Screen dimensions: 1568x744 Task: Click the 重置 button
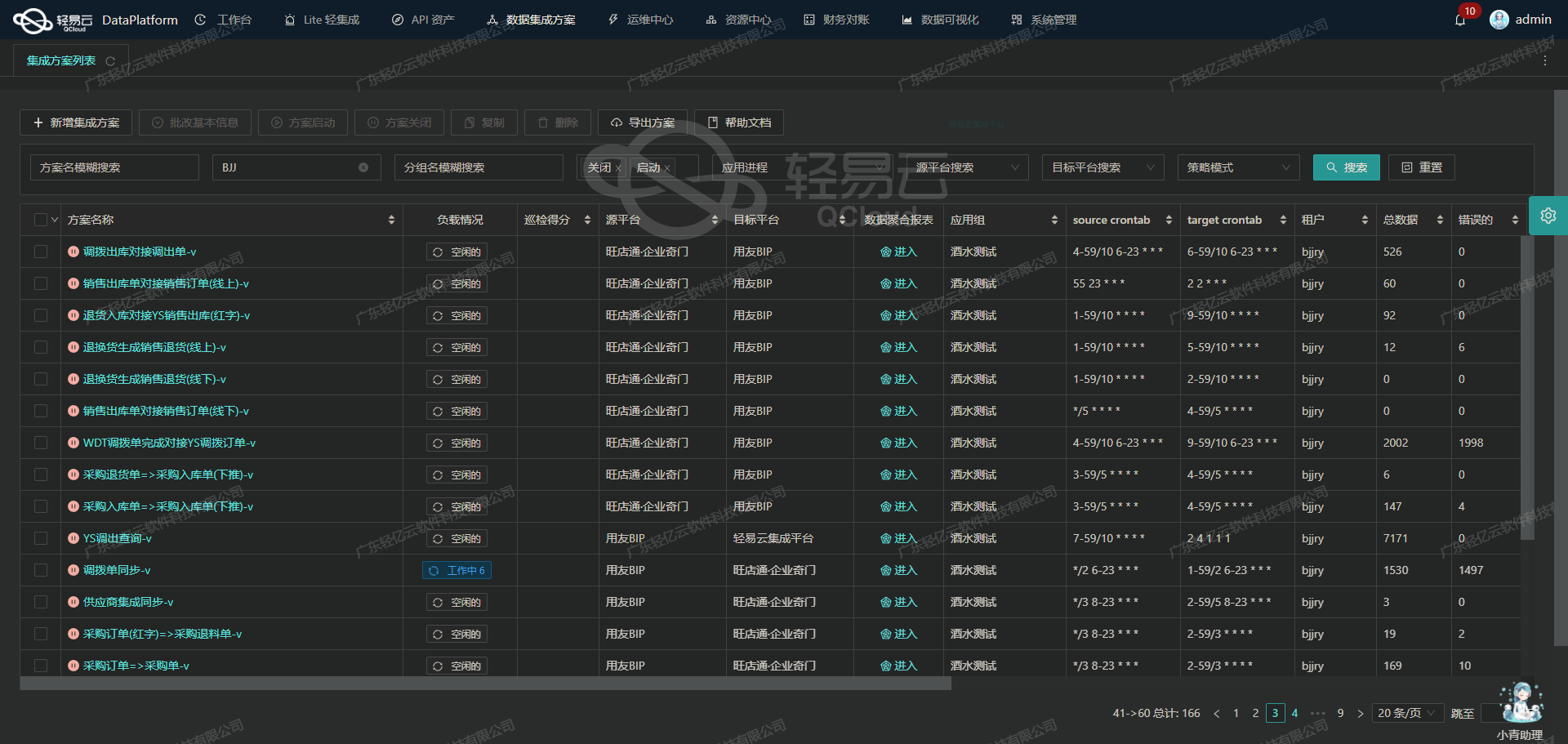1422,167
